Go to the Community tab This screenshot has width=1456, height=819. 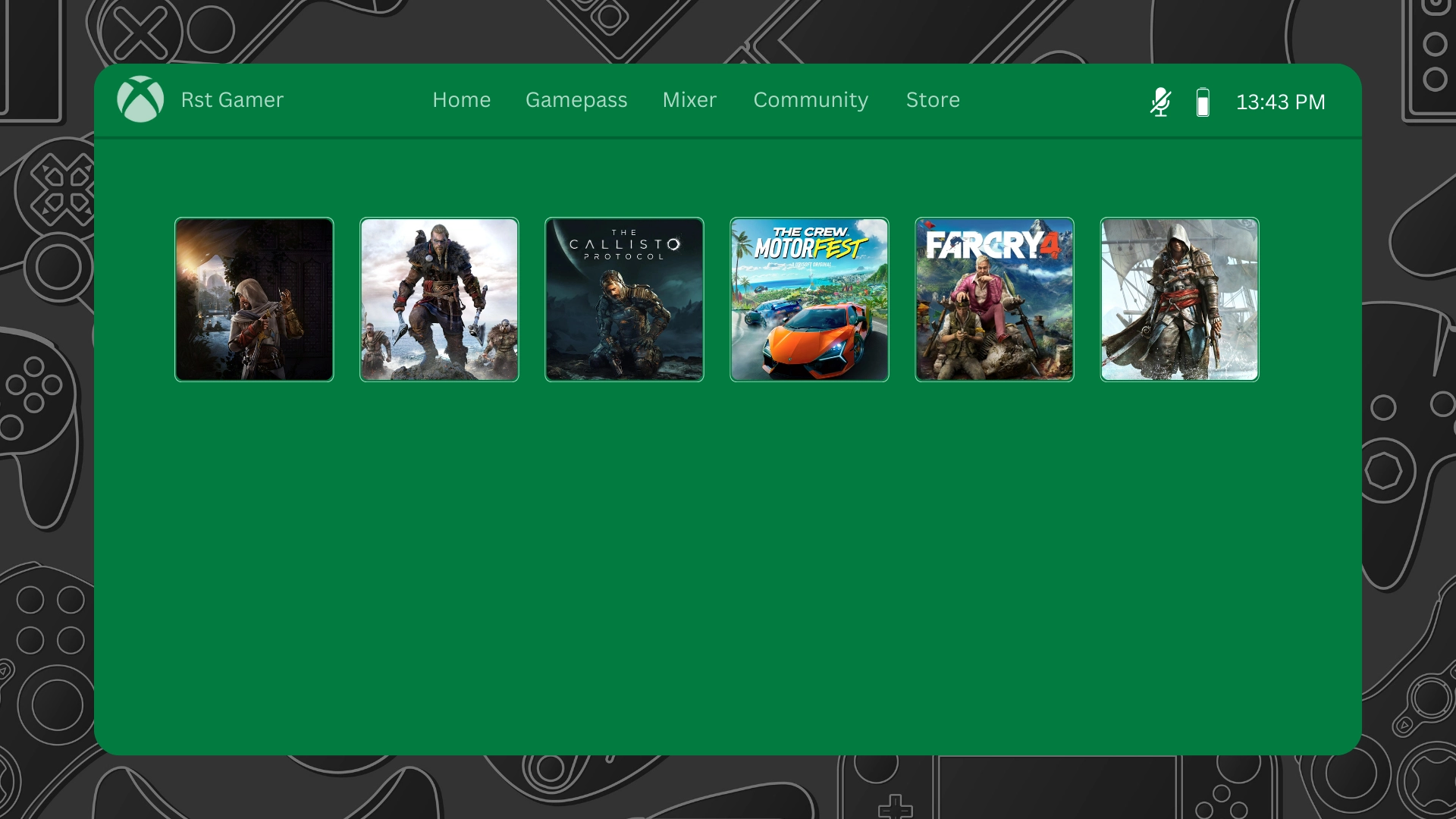point(811,100)
